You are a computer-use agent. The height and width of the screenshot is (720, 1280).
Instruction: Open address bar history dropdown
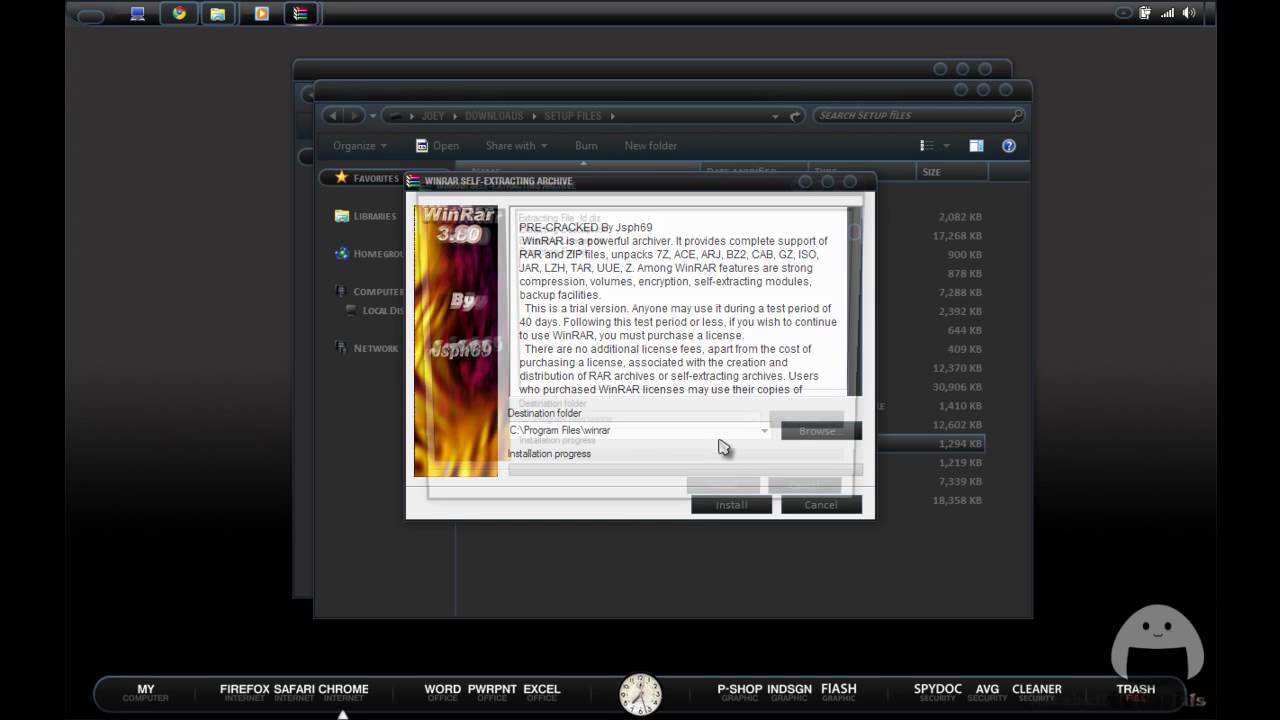coord(775,116)
